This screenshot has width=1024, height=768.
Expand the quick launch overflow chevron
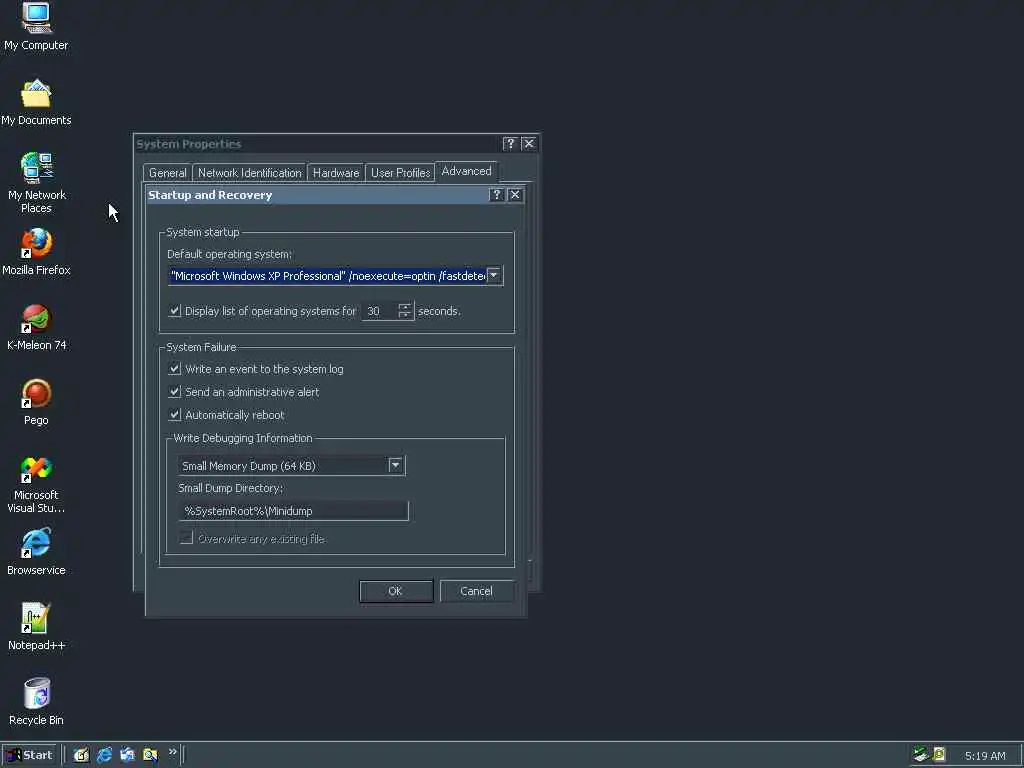172,752
